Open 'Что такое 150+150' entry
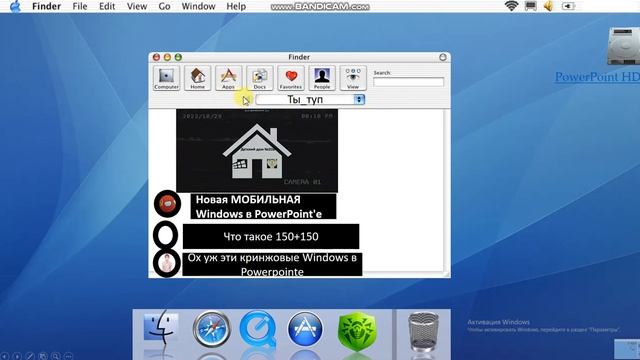 [271, 236]
